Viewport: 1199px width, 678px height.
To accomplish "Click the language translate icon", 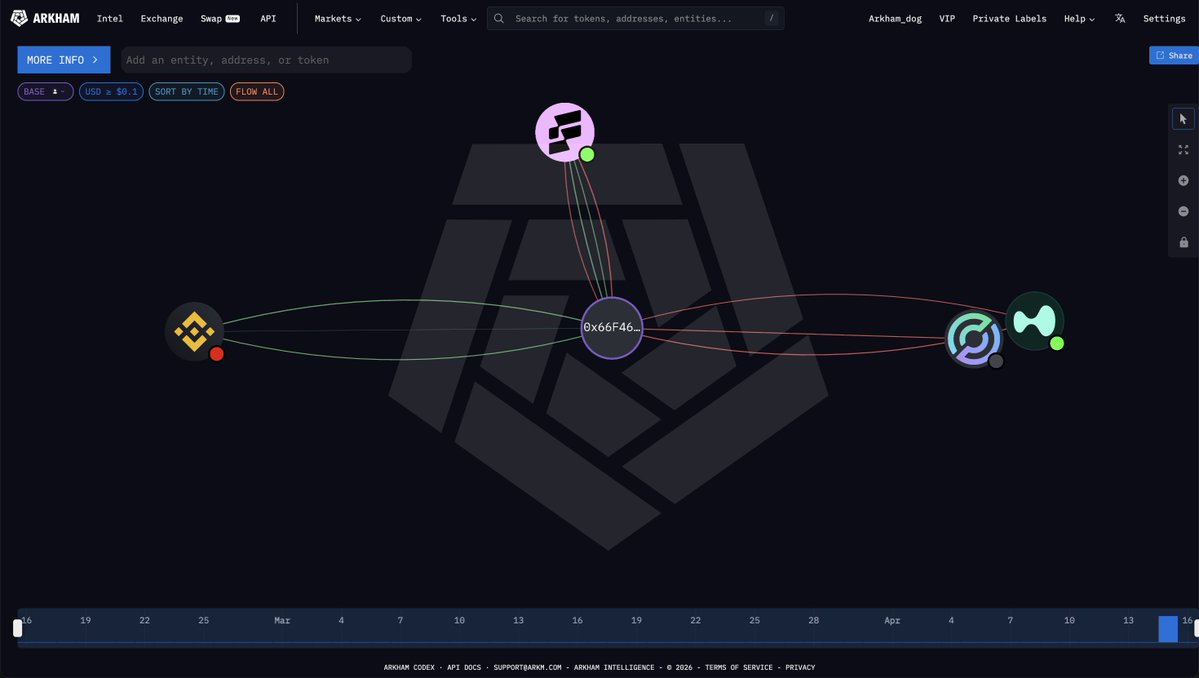I will 1119,18.
